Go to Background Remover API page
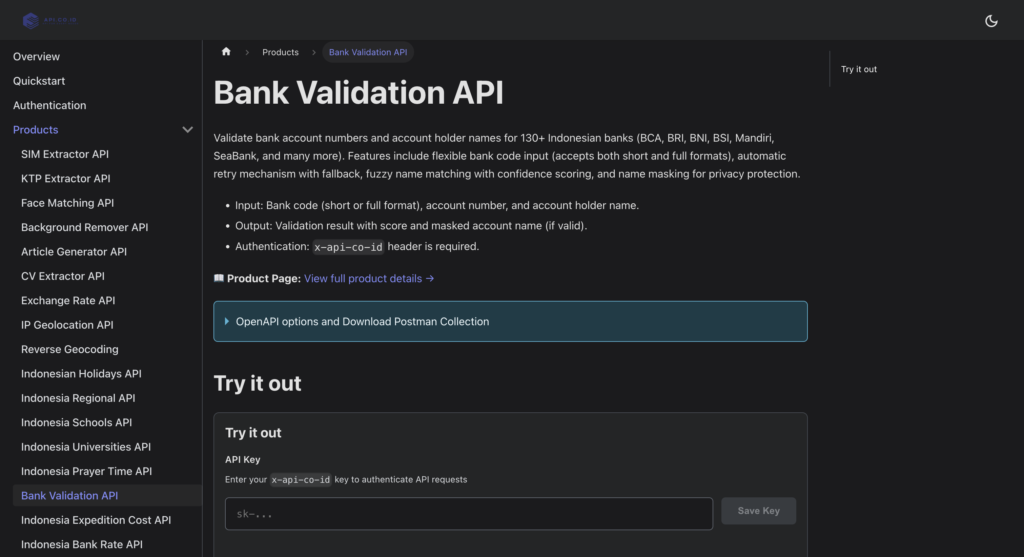 [x=84, y=227]
